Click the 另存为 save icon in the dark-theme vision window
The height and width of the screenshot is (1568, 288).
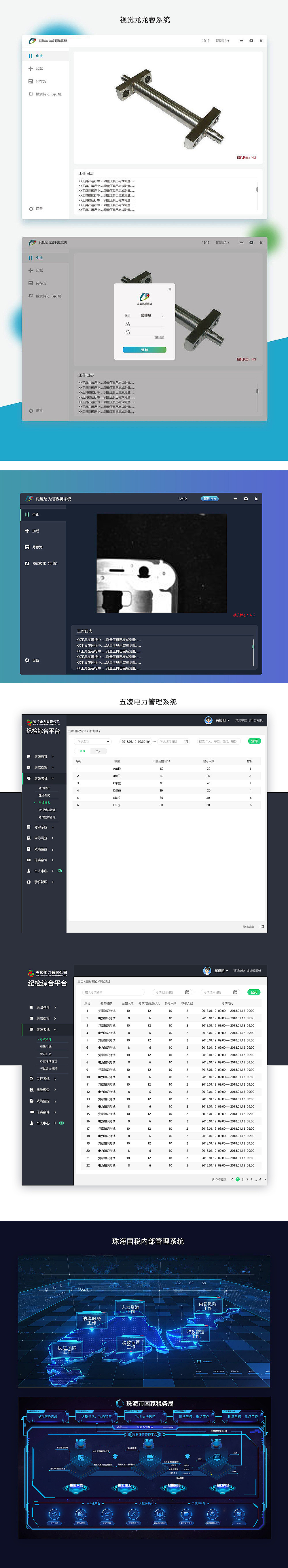pyautogui.click(x=27, y=547)
